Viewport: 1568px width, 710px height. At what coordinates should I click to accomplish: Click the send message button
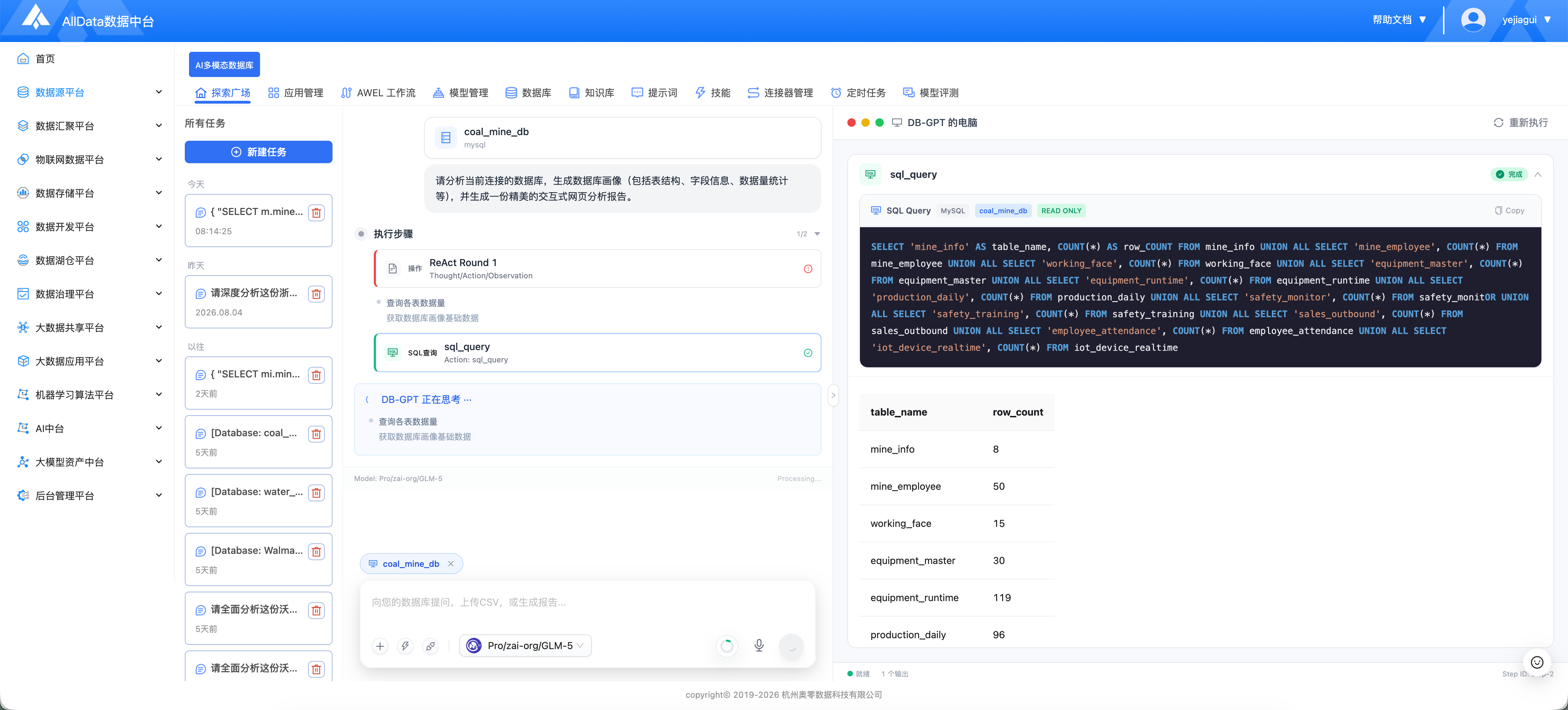coord(791,646)
